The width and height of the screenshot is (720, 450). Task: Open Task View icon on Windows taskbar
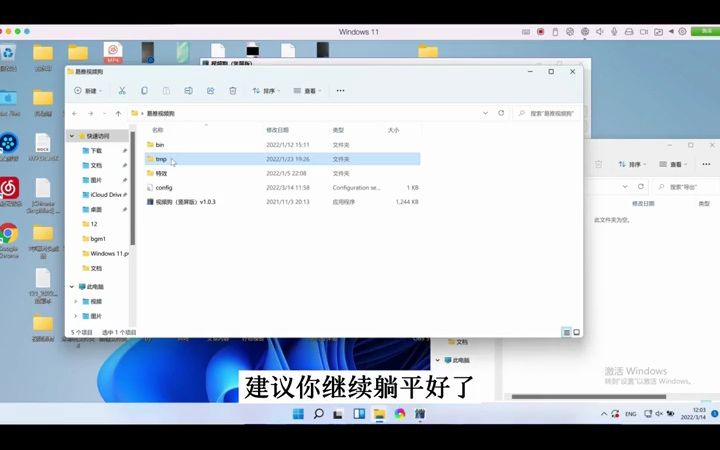pos(338,414)
